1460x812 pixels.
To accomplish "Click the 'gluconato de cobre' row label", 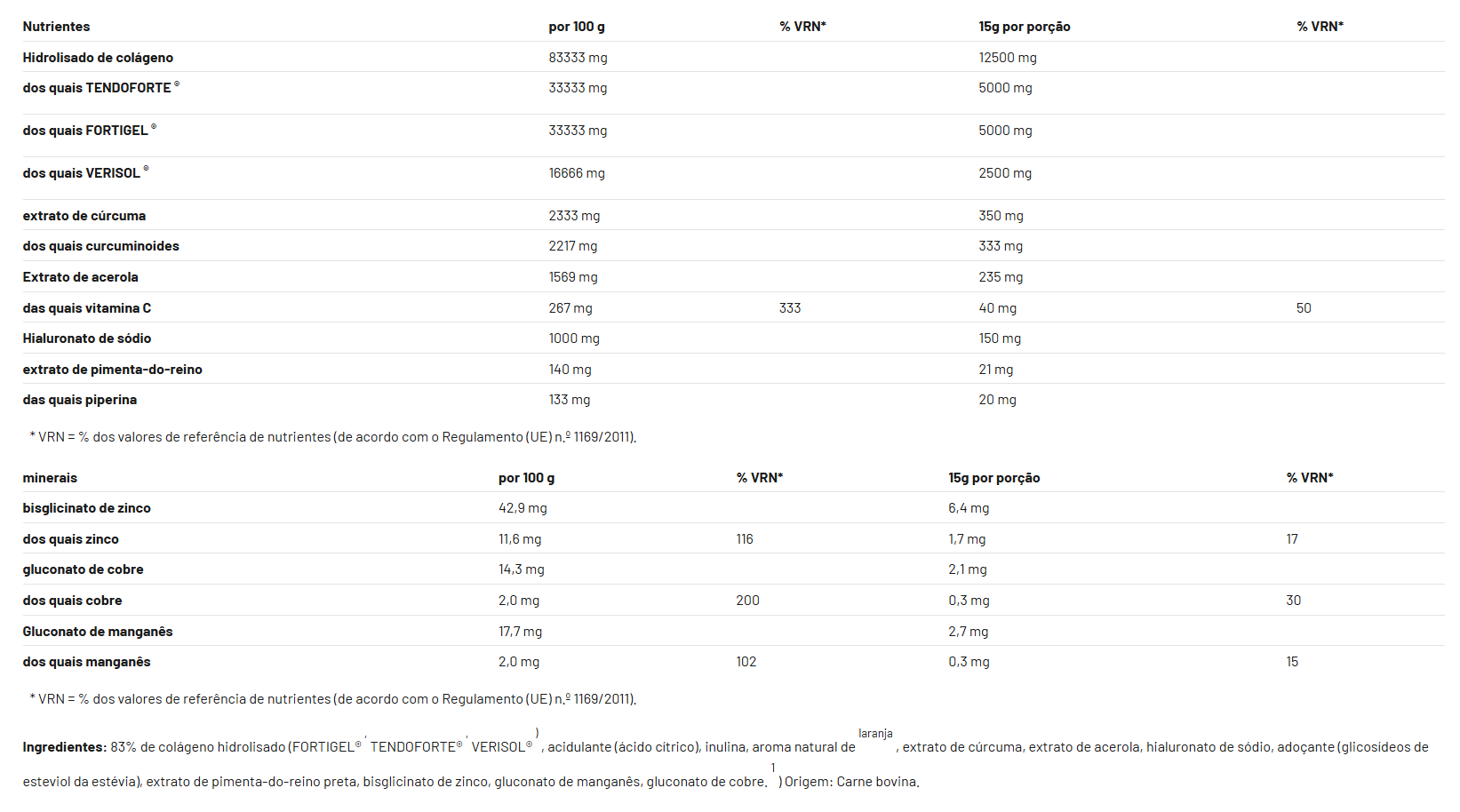I will click(x=83, y=569).
